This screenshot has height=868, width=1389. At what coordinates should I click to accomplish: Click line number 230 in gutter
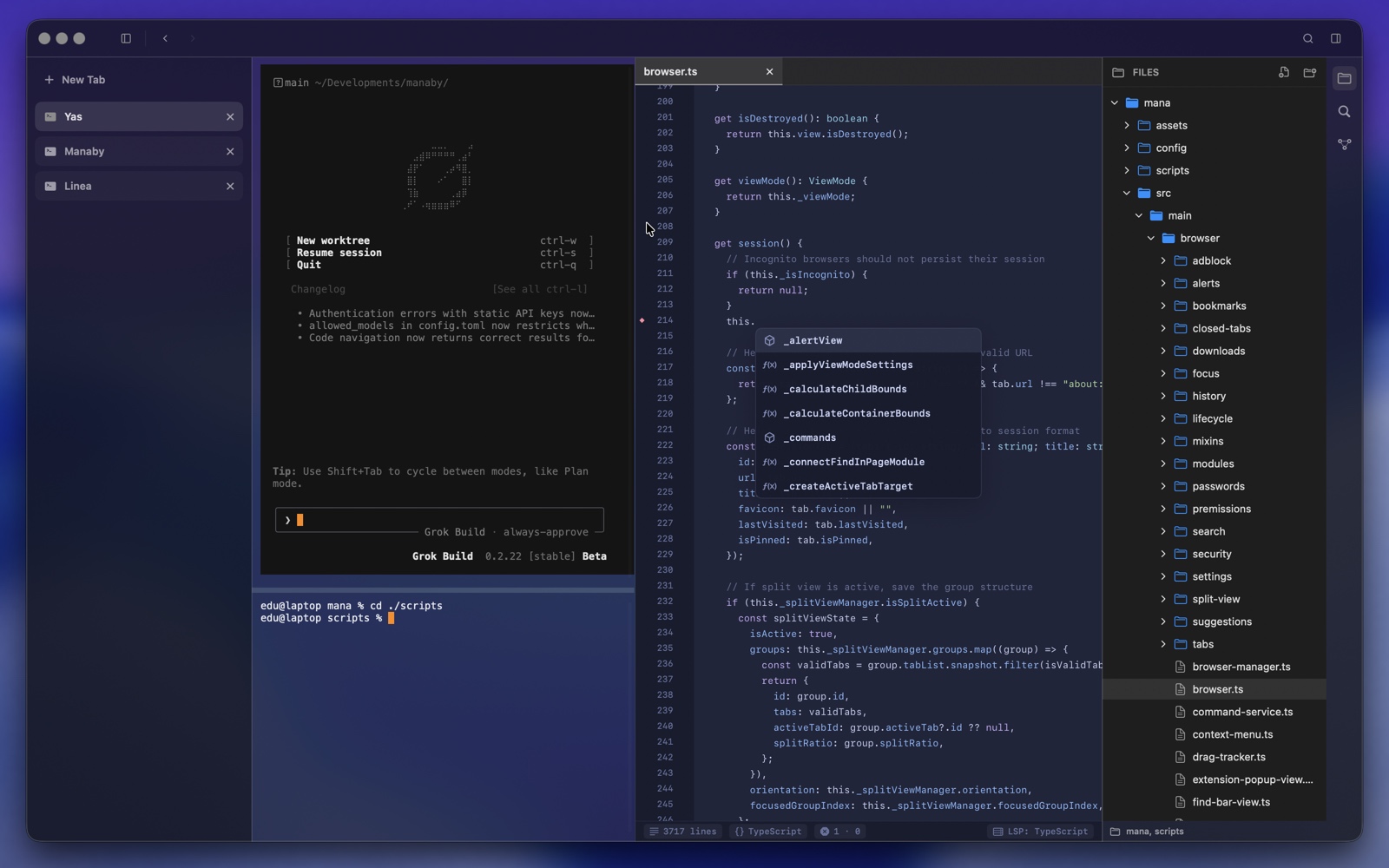click(x=665, y=570)
